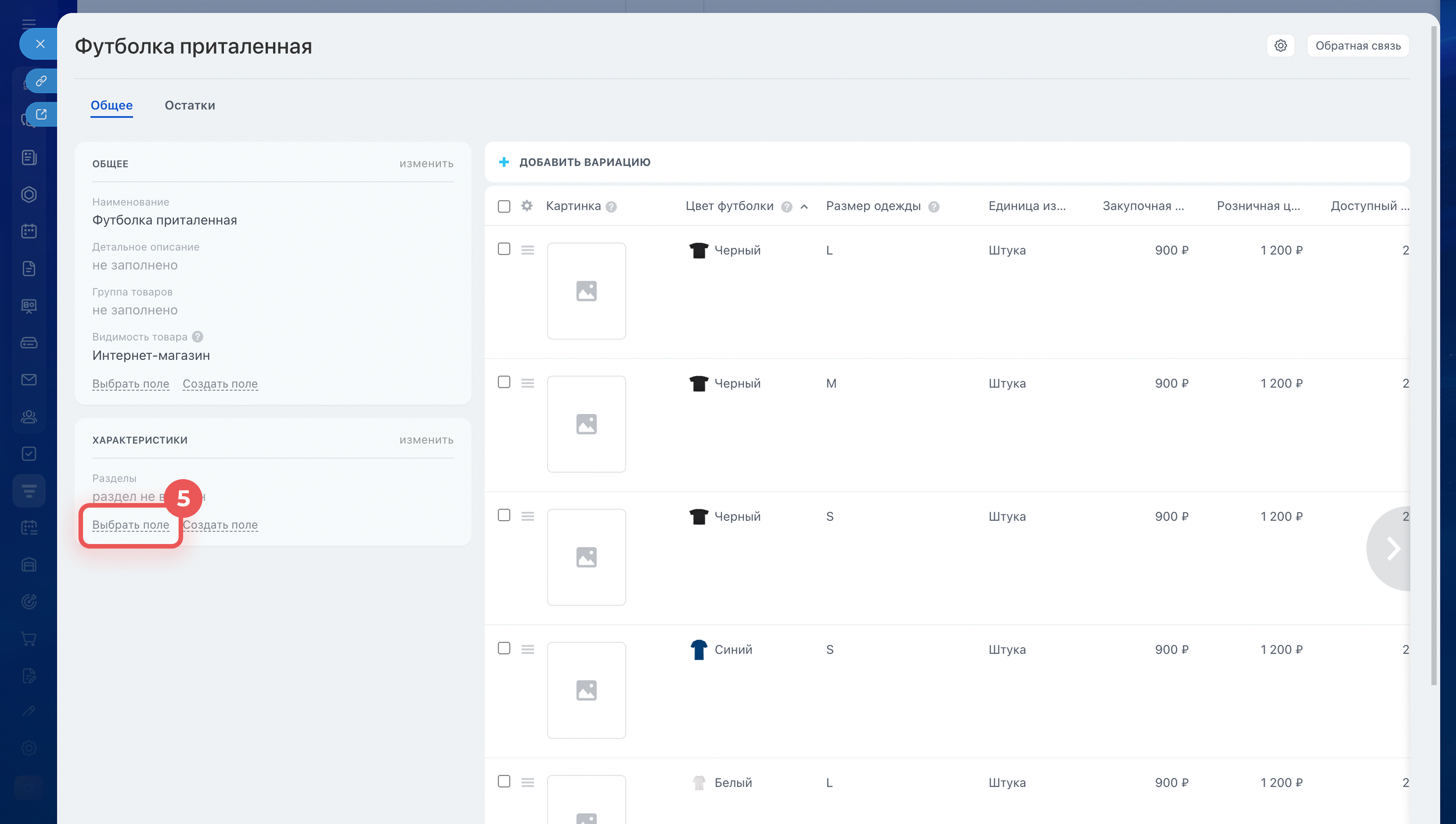Viewport: 1456px width, 824px height.
Task: Open grid column settings gear icon
Action: coord(526,206)
